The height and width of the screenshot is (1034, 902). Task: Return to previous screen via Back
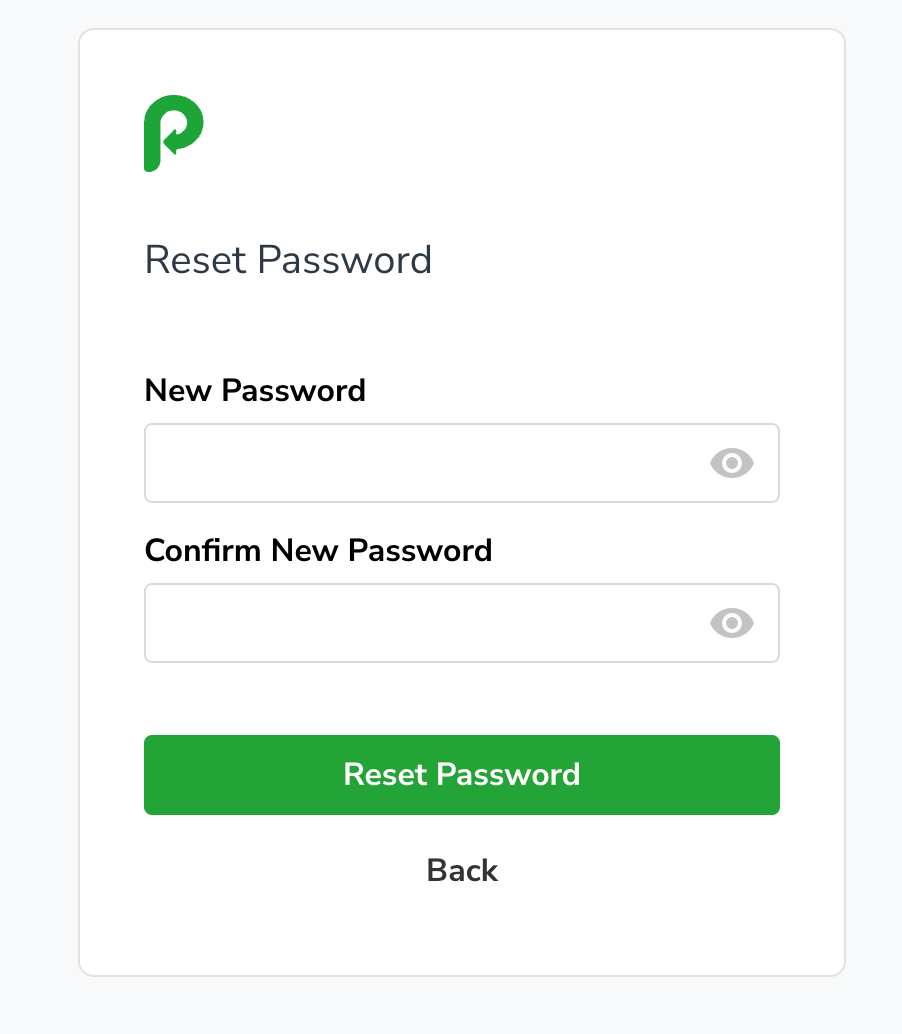[462, 870]
